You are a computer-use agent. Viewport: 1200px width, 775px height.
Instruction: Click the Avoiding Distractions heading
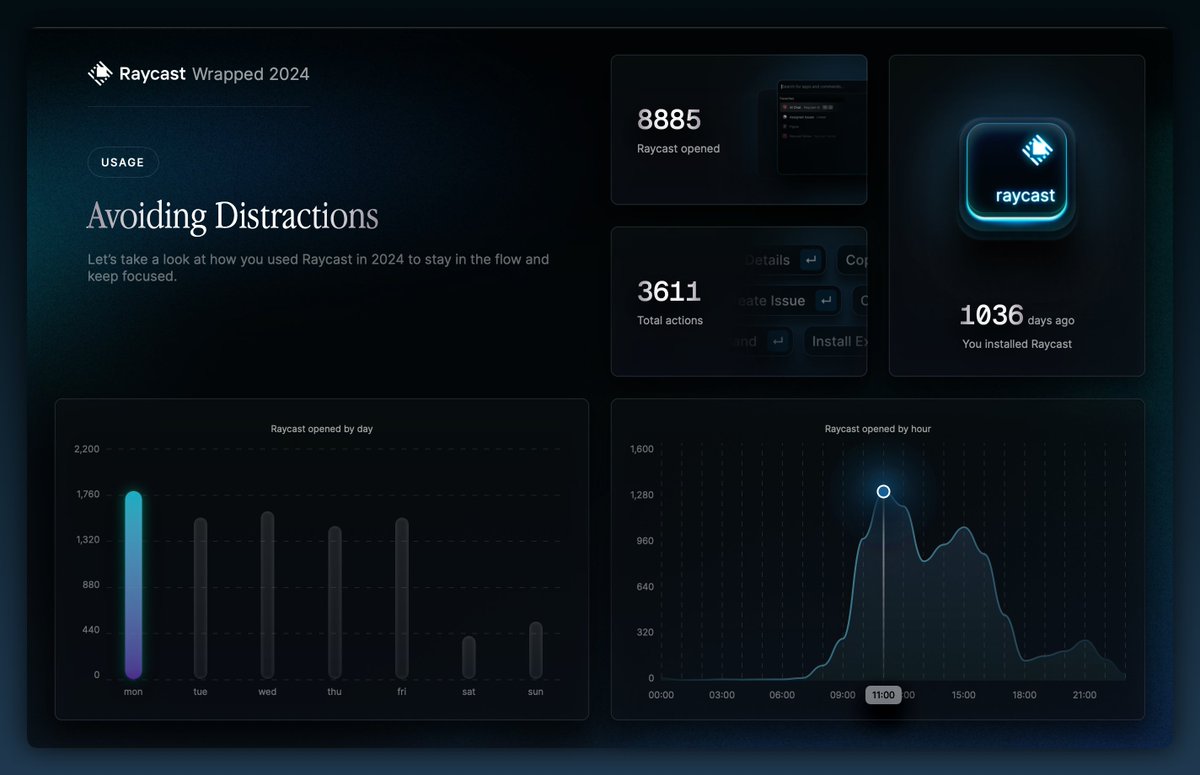[232, 217]
